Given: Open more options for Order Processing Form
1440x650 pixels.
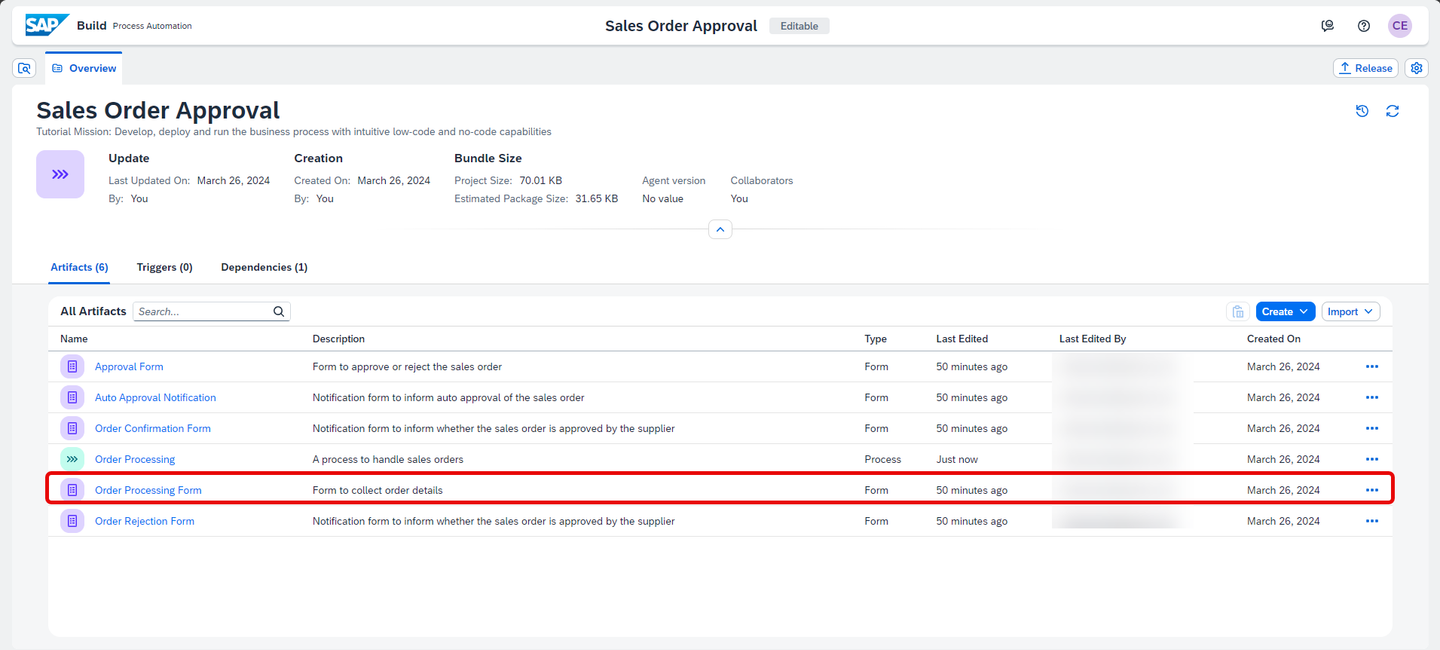Looking at the screenshot, I should coord(1372,491).
